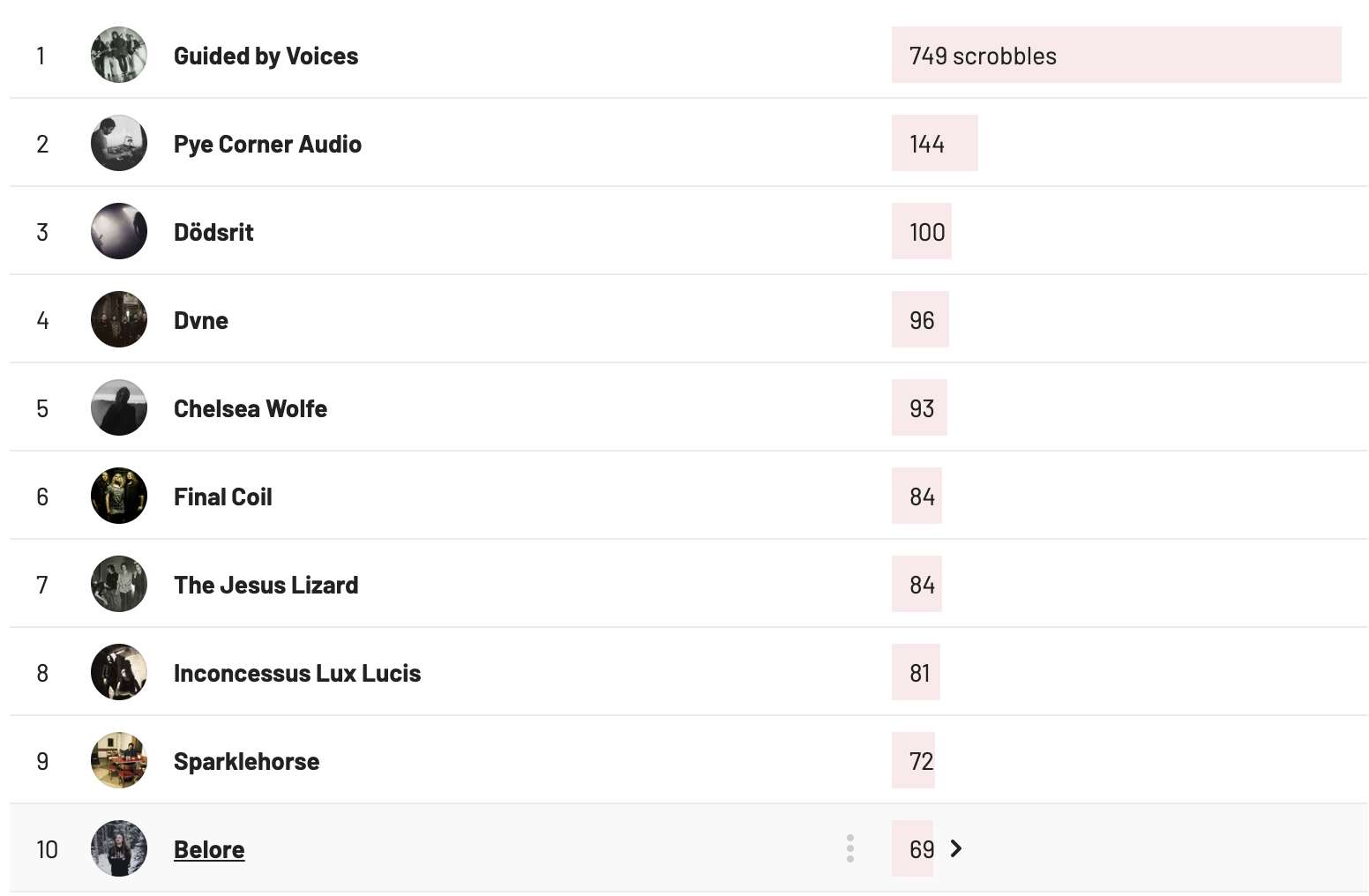Open the Chelsea Wolfe artist name
This screenshot has height=896, width=1369.
(x=251, y=408)
